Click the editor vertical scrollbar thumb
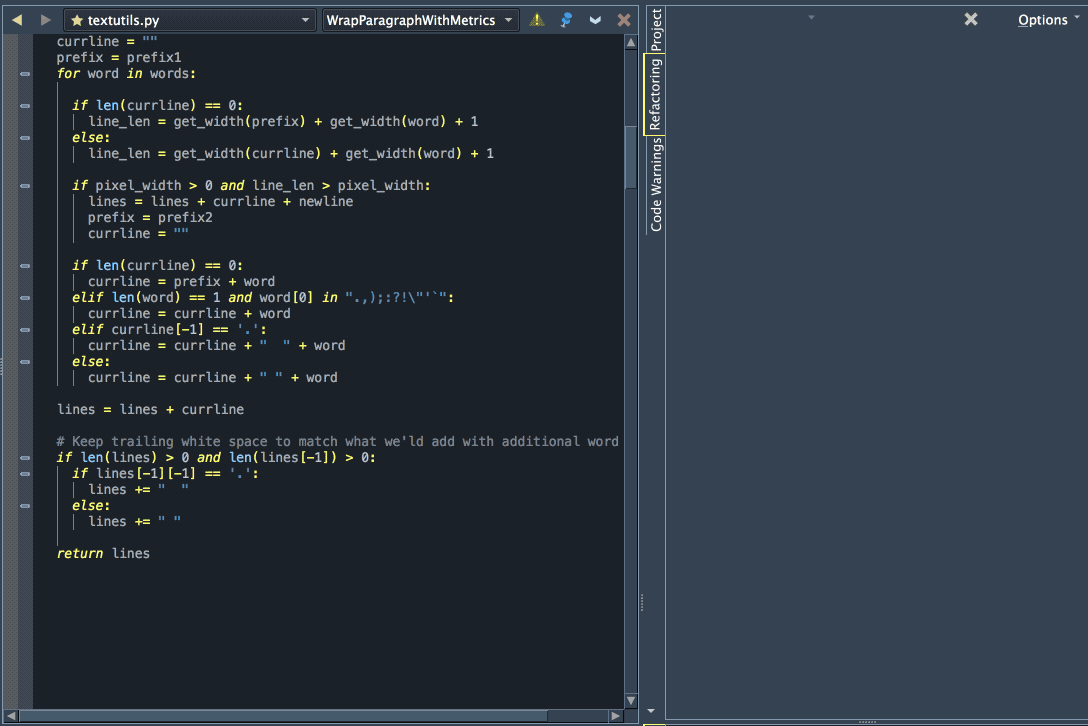1088x726 pixels. click(631, 157)
